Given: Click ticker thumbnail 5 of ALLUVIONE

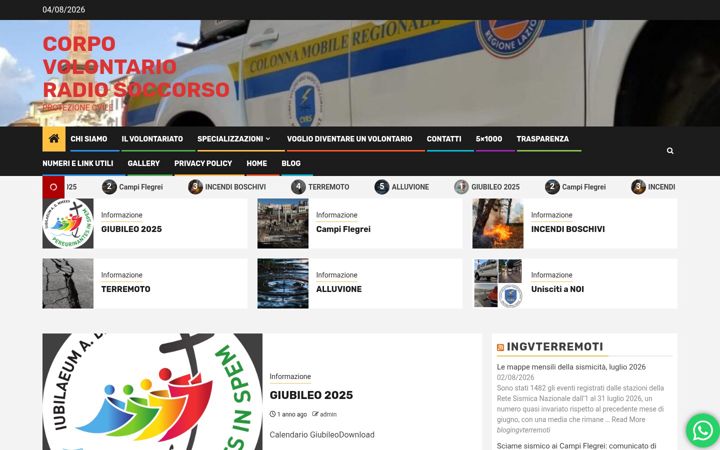Looking at the screenshot, I should coord(382,187).
